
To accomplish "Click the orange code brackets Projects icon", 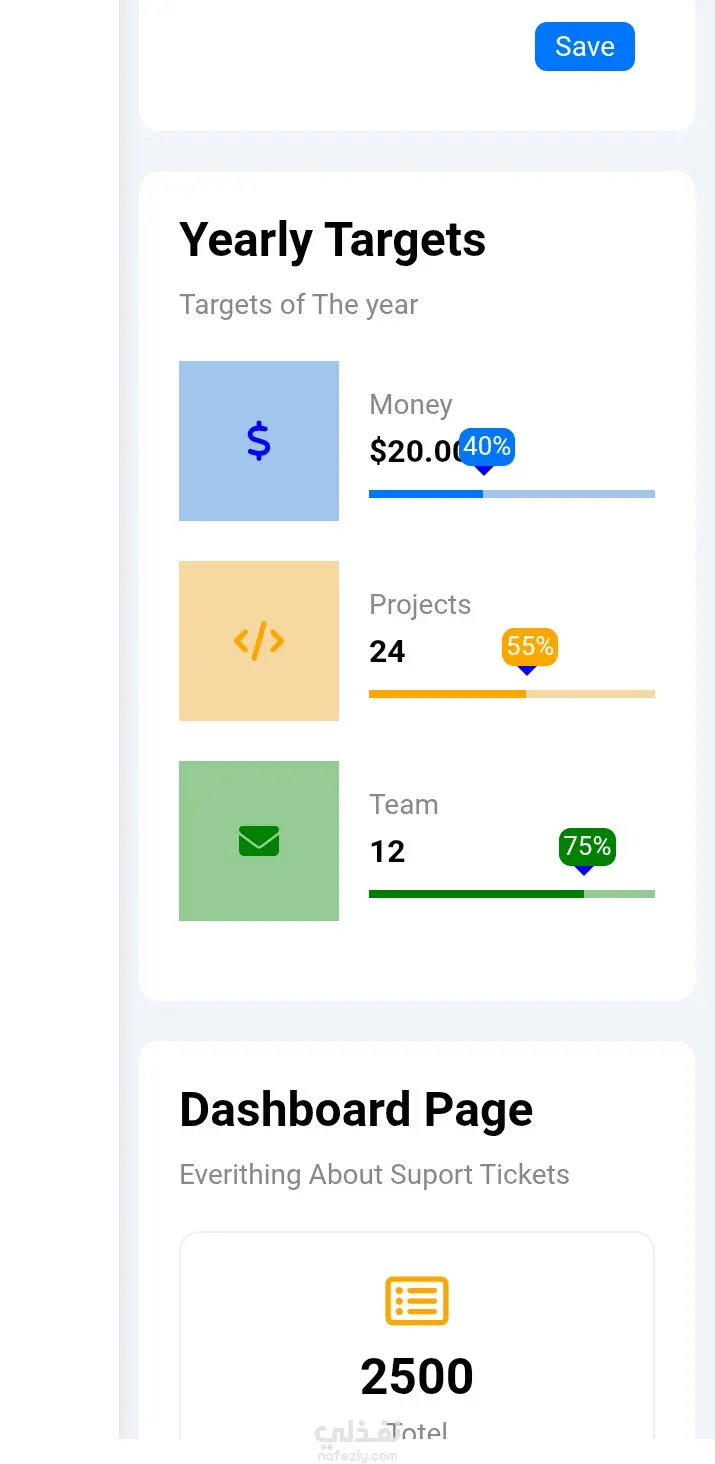I will pos(259,641).
